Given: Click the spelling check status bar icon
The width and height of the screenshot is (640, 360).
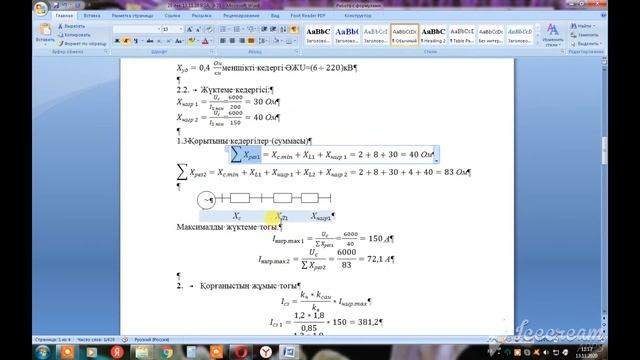Looking at the screenshot, I should tap(125, 340).
